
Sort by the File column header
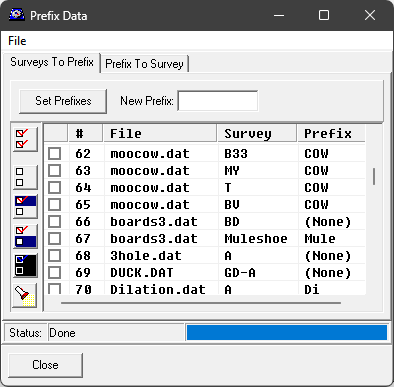[160, 134]
